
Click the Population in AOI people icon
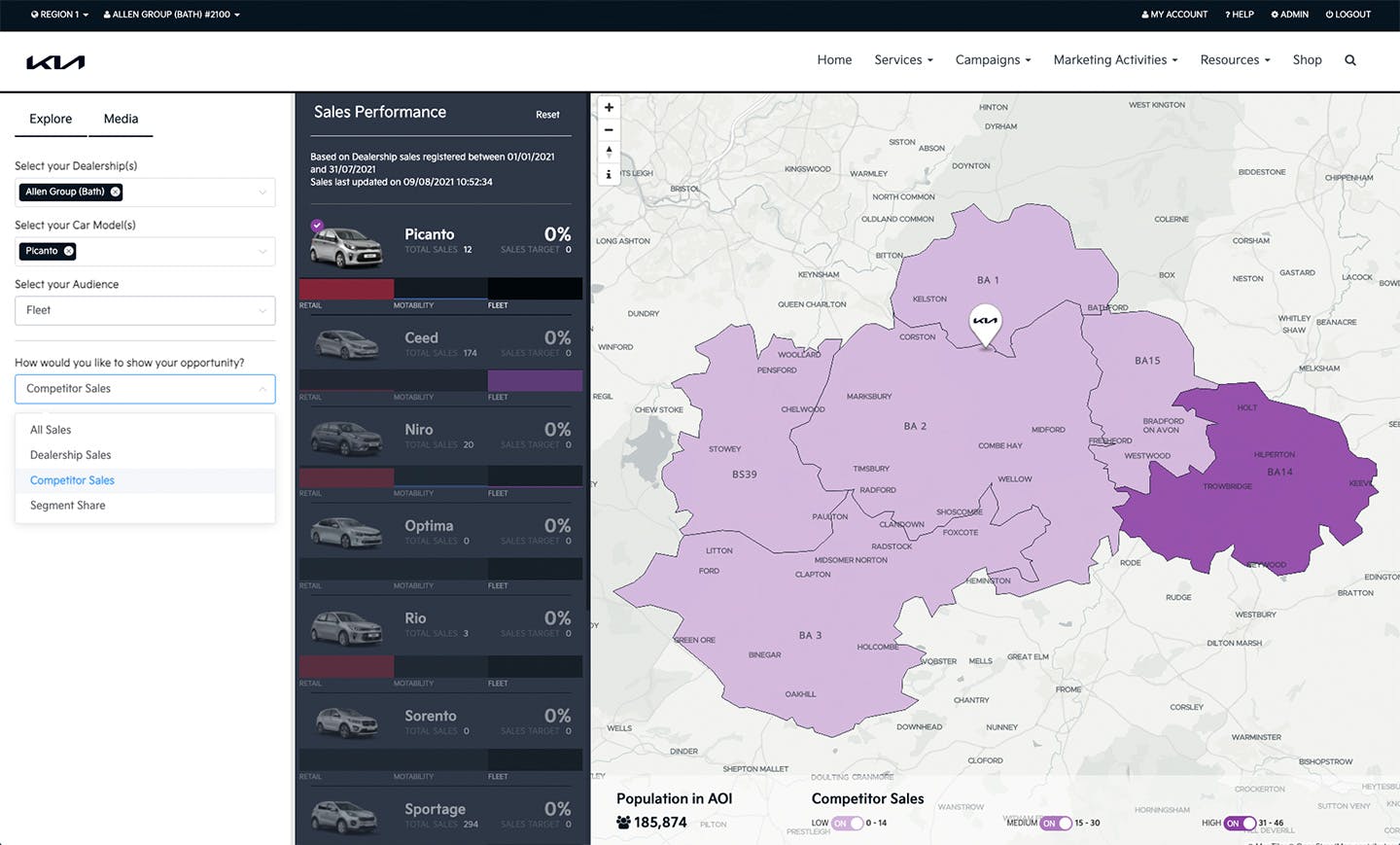623,823
